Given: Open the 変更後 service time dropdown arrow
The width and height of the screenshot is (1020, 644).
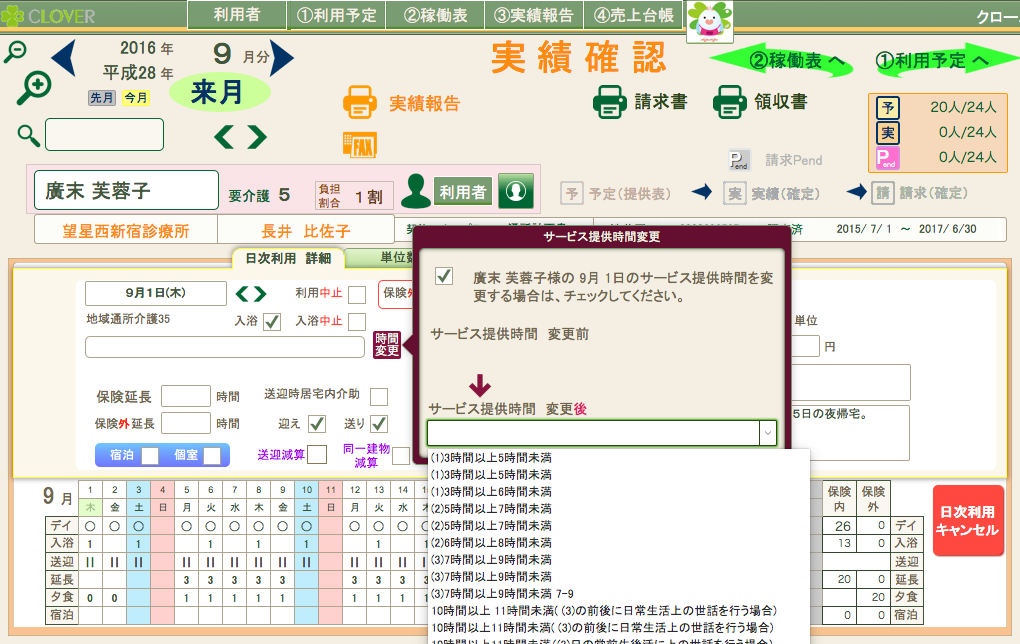Looking at the screenshot, I should tap(768, 433).
